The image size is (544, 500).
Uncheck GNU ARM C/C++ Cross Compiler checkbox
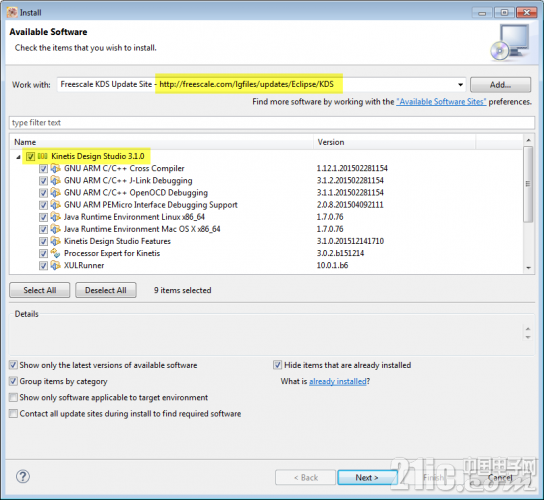click(x=43, y=169)
